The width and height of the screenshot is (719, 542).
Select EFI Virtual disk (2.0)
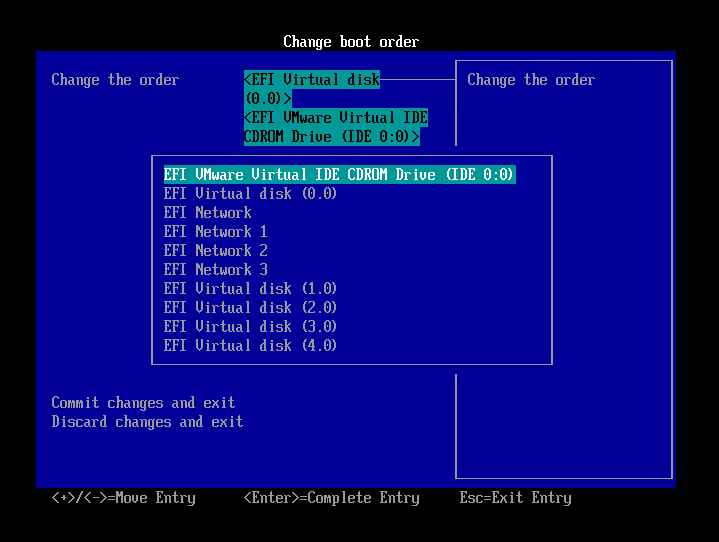pos(250,308)
